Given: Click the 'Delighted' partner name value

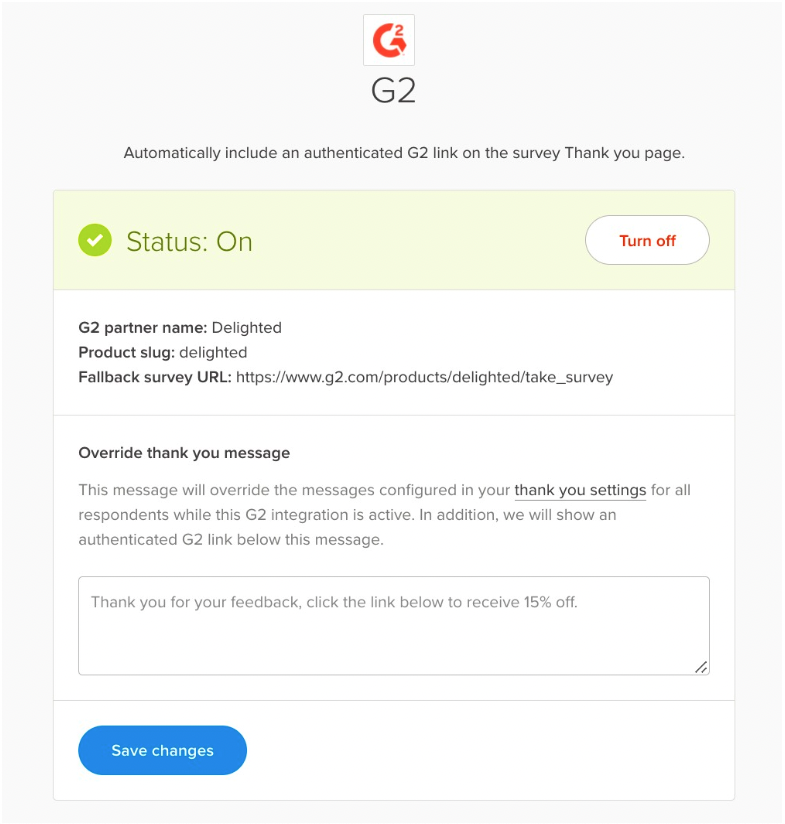Looking at the screenshot, I should 247,327.
